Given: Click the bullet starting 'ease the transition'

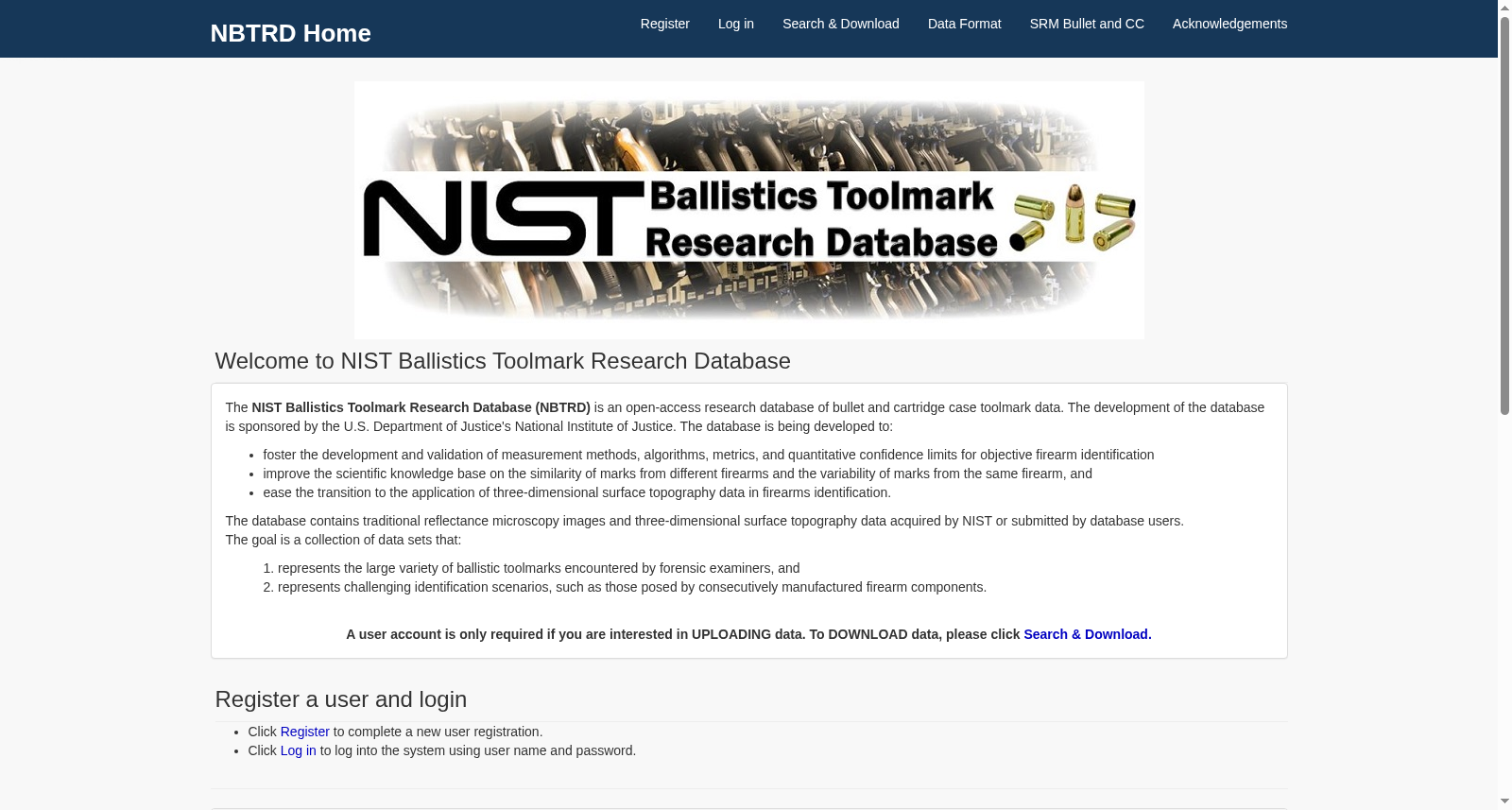Looking at the screenshot, I should tap(576, 492).
